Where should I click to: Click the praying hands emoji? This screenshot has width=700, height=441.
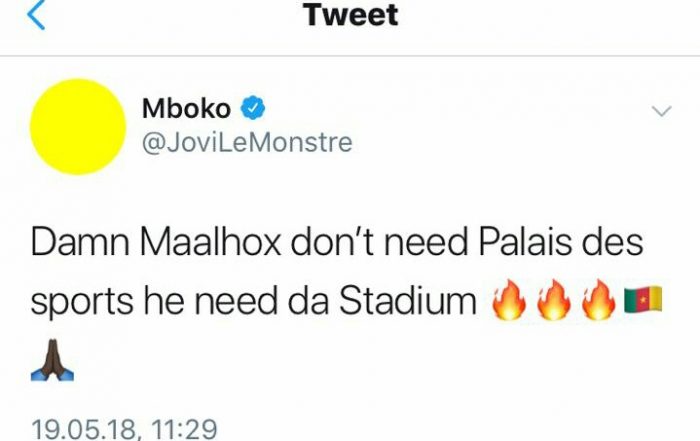pyautogui.click(x=54, y=359)
